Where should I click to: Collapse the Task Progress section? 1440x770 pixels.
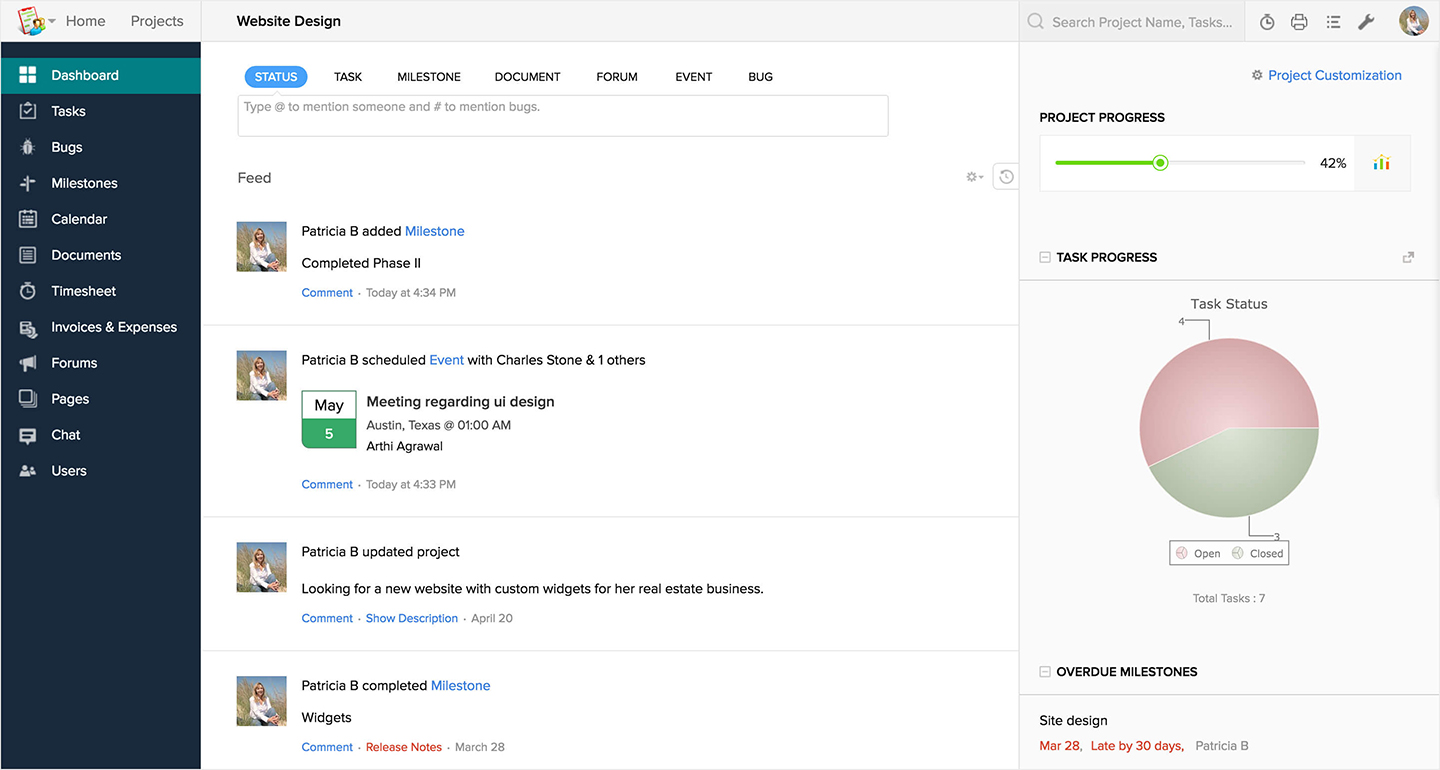1045,257
